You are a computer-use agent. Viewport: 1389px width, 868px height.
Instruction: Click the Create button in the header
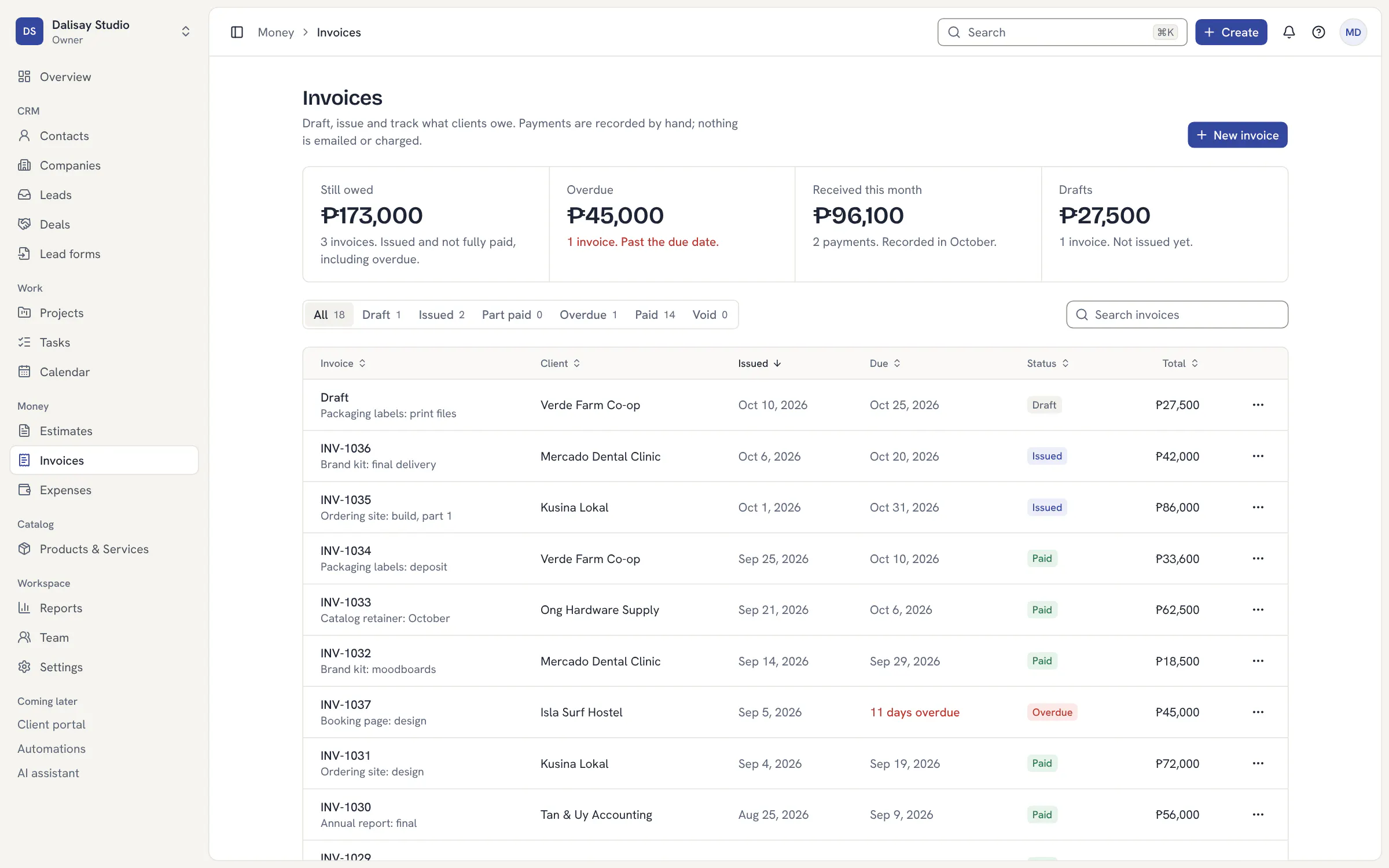tap(1231, 32)
